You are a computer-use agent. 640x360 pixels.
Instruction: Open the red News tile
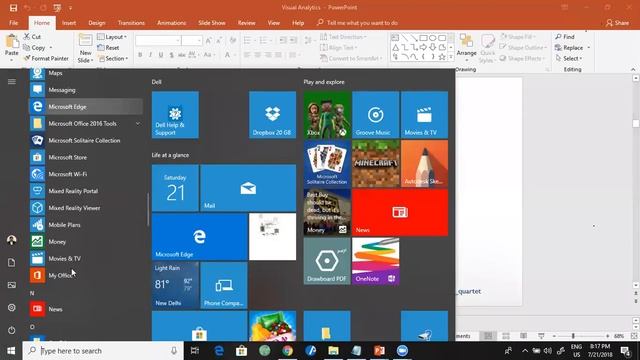(x=400, y=212)
